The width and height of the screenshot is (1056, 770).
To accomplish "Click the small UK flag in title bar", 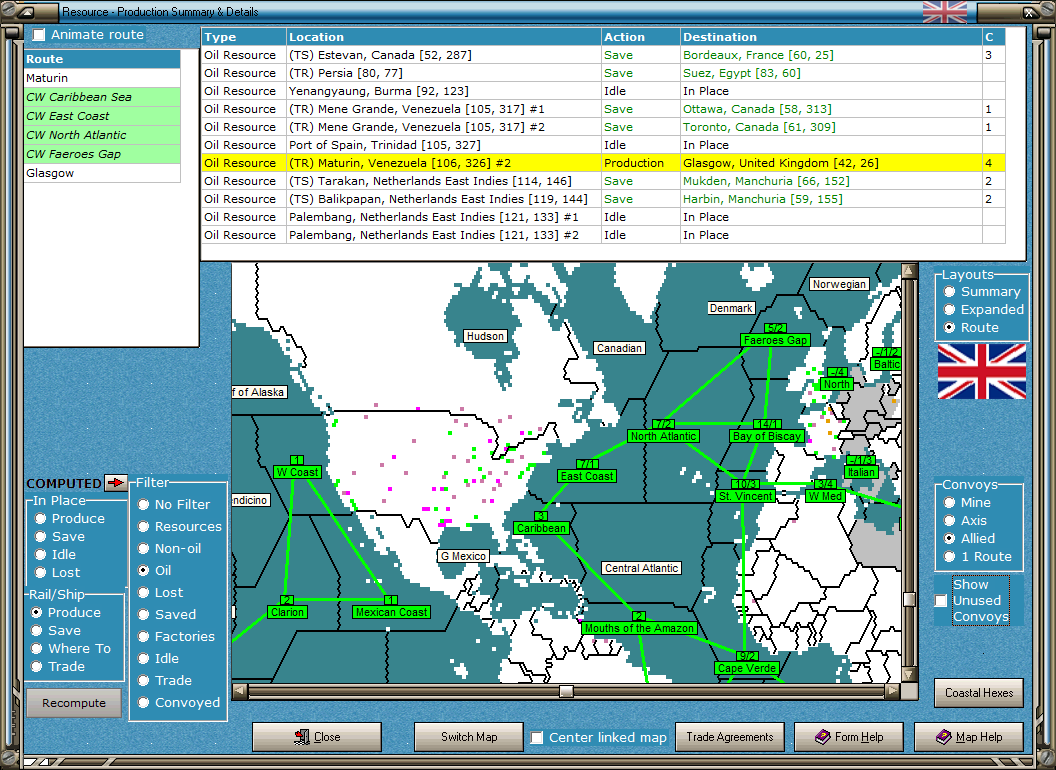I will tap(944, 12).
